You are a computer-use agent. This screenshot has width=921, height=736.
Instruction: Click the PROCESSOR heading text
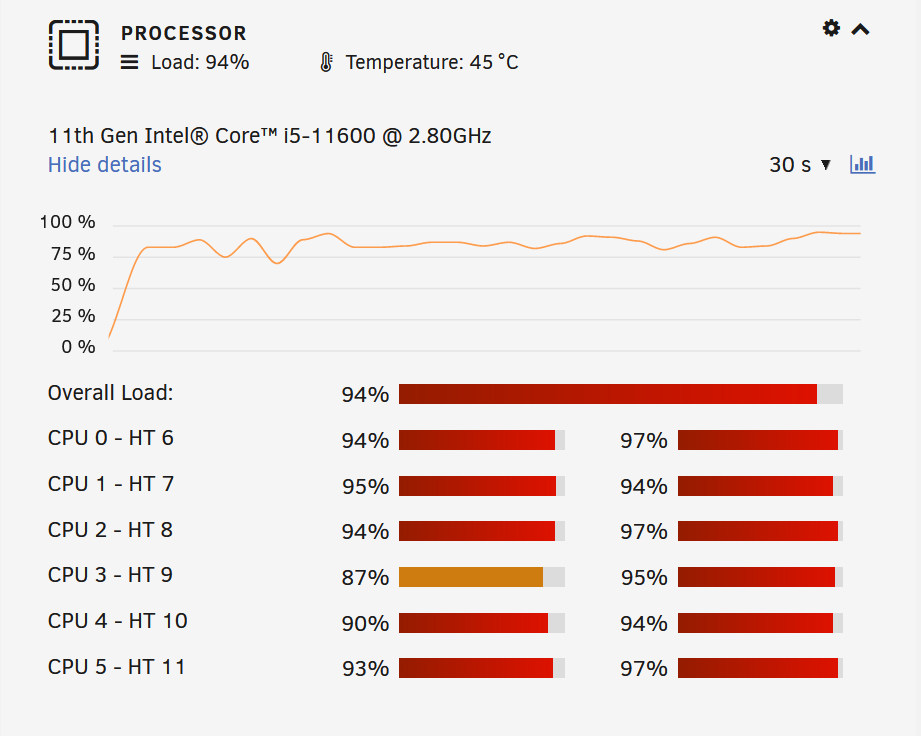pyautogui.click(x=184, y=33)
